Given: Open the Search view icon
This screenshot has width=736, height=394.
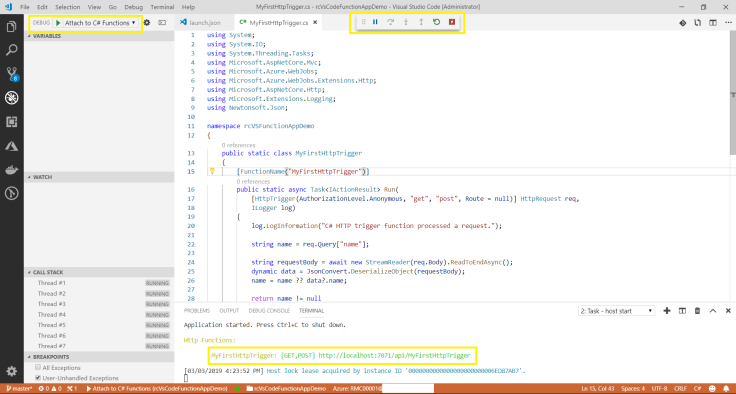Looking at the screenshot, I should coord(12,50).
